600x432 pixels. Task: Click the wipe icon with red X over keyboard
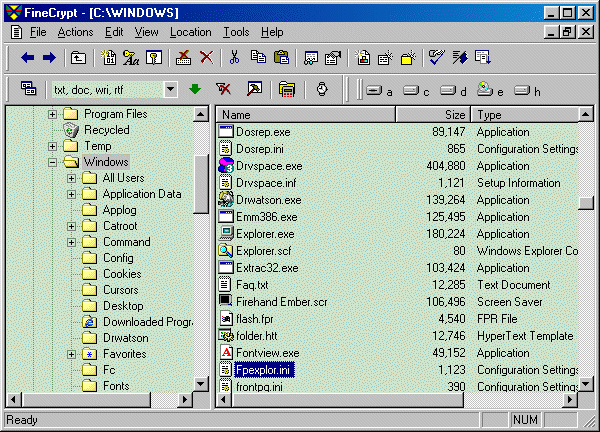coord(183,58)
